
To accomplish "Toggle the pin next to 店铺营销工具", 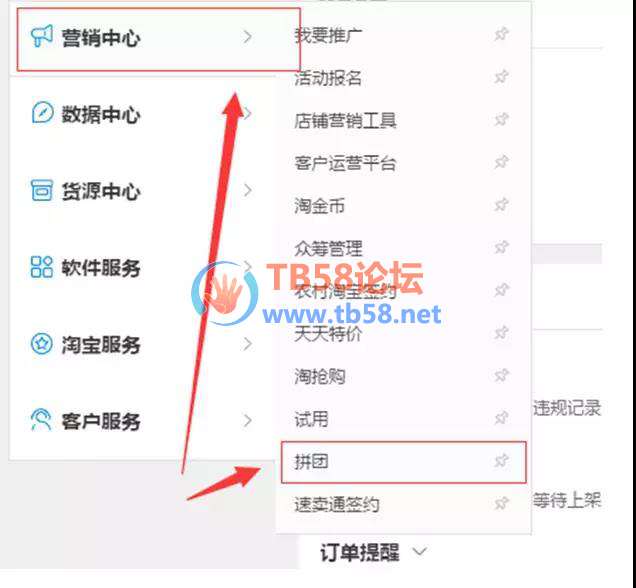I will [x=502, y=120].
